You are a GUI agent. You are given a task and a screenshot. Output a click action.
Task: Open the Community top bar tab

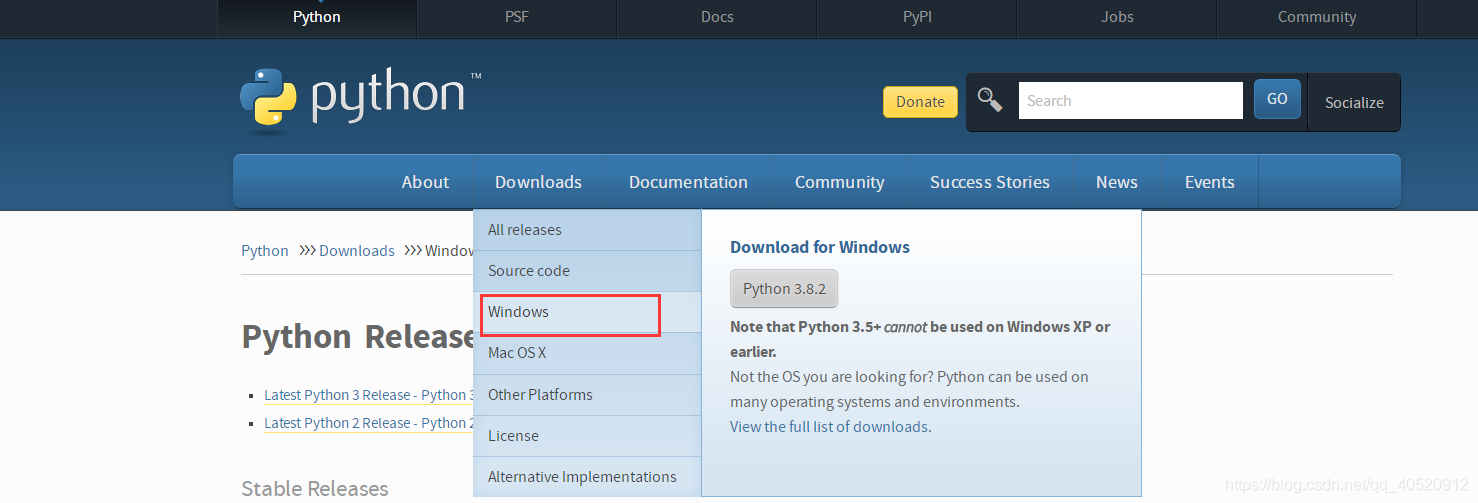1317,17
